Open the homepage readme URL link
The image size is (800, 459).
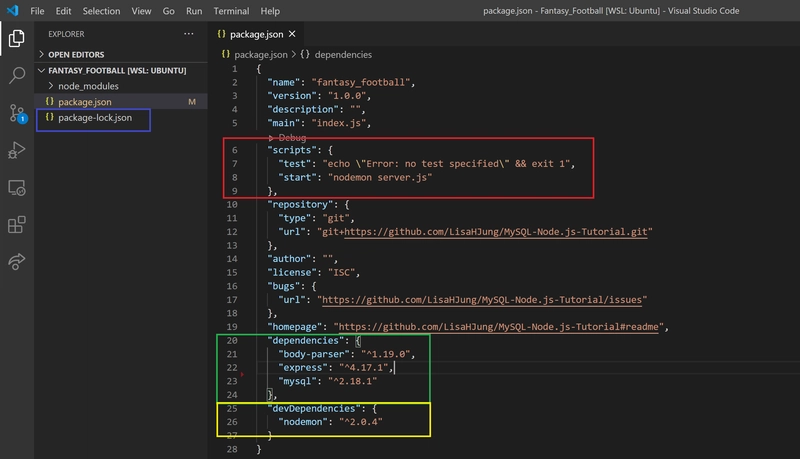pyautogui.click(x=498, y=326)
